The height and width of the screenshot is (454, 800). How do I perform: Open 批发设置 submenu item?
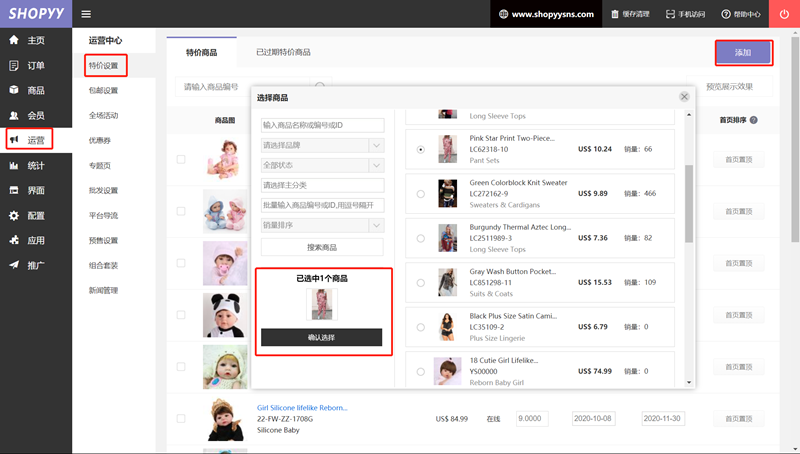tap(104, 190)
